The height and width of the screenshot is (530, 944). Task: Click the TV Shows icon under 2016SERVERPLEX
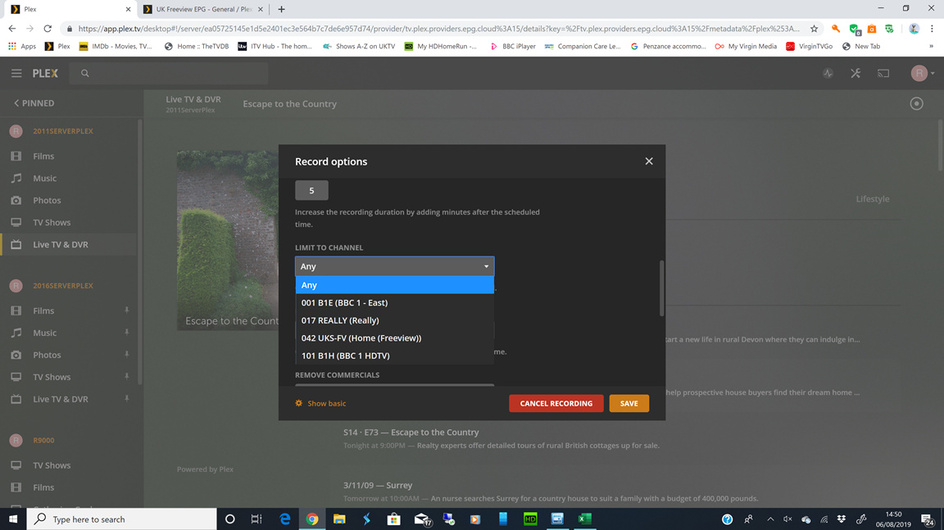[x=16, y=377]
